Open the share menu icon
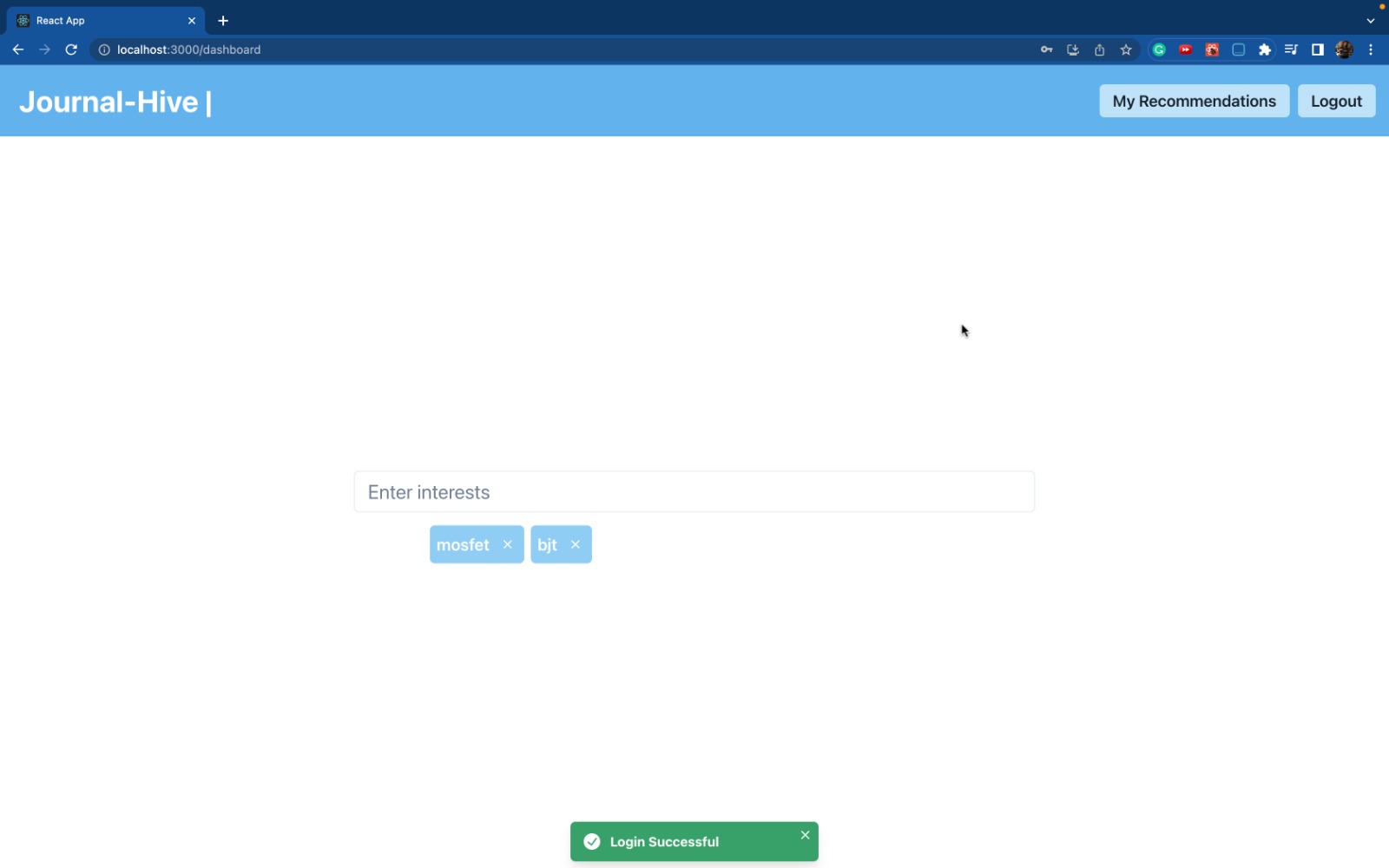Image resolution: width=1389 pixels, height=868 pixels. click(1099, 49)
